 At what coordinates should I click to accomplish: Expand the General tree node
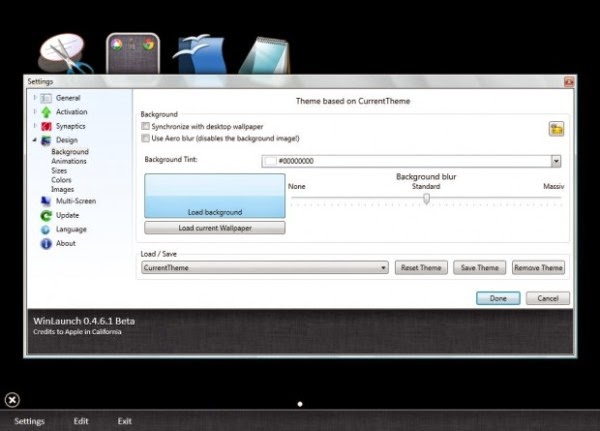coord(35,98)
